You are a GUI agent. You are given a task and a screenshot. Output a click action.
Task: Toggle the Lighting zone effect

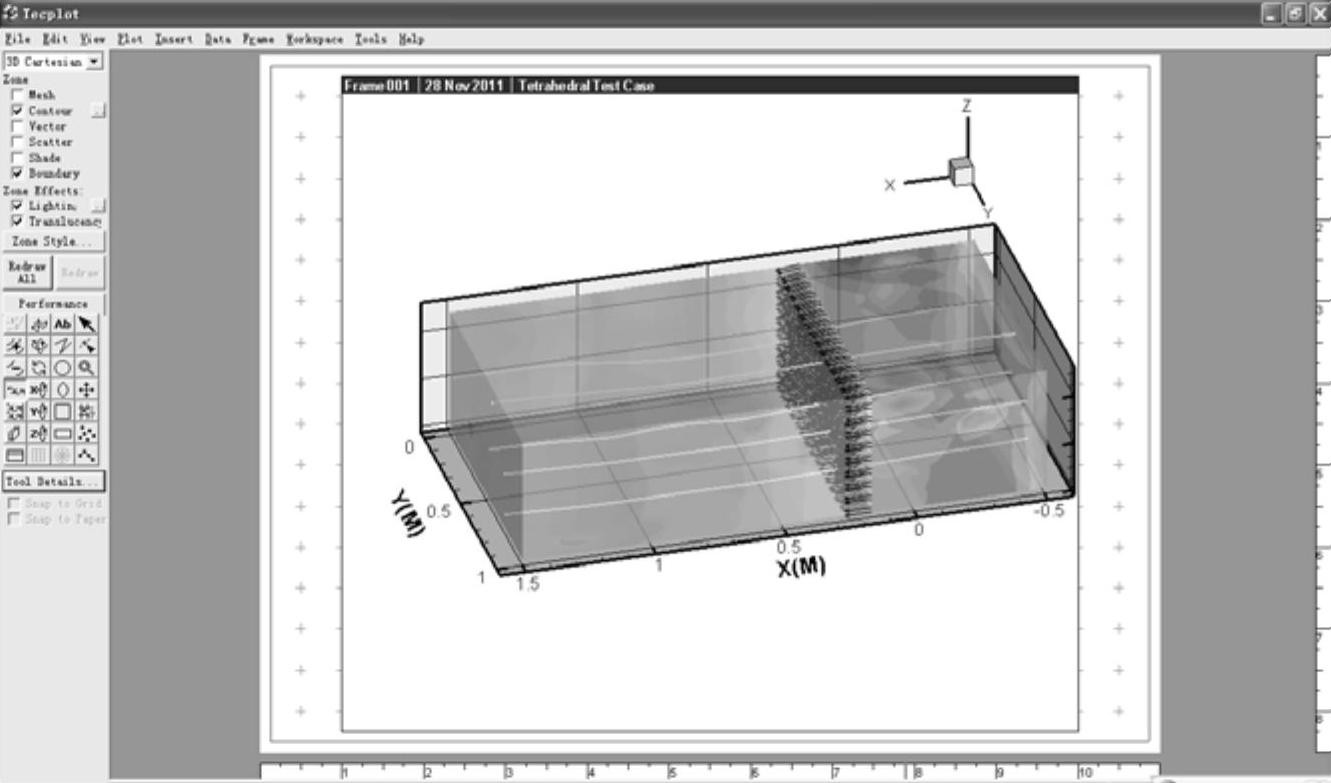coord(17,205)
